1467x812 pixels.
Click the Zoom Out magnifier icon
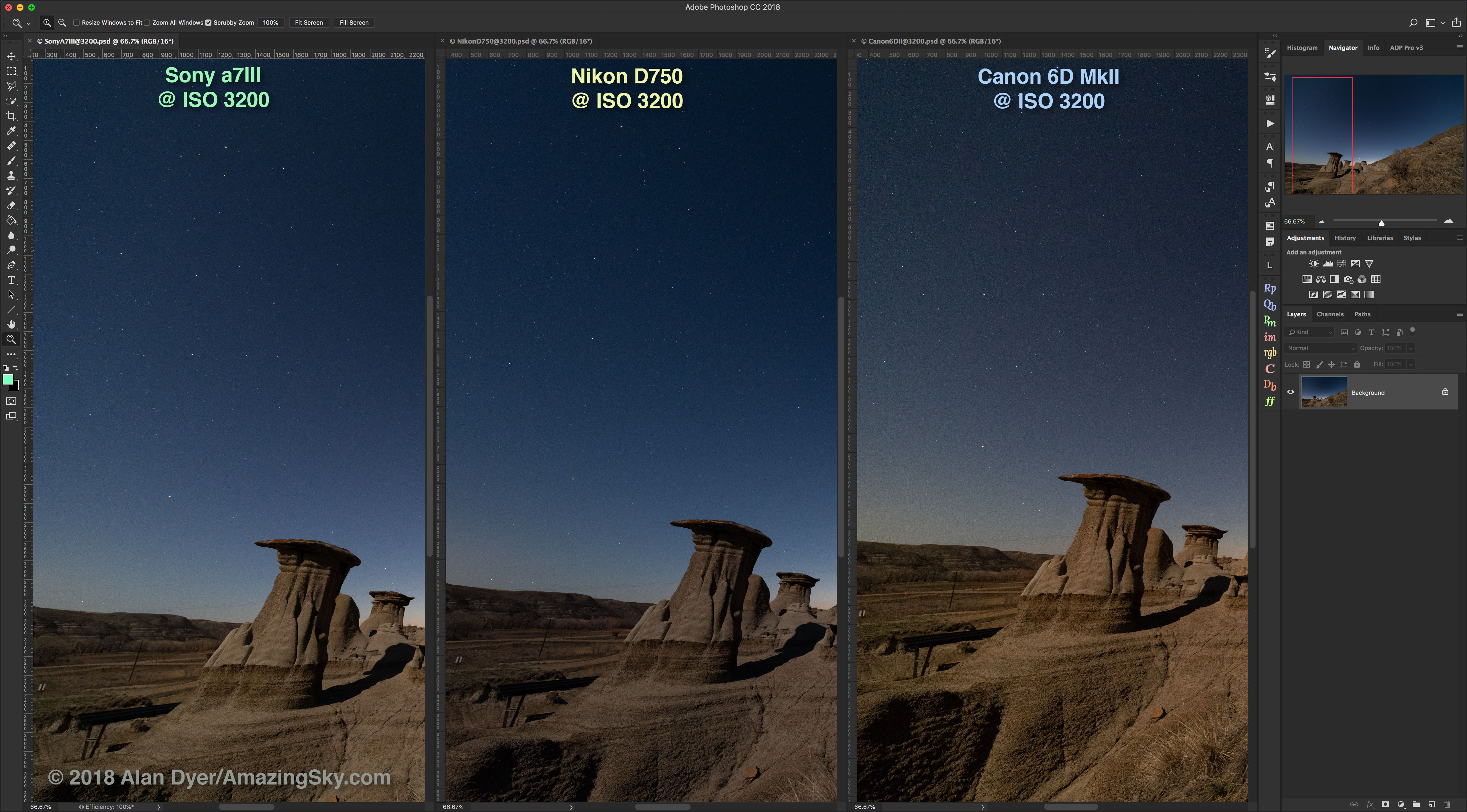pyautogui.click(x=62, y=23)
